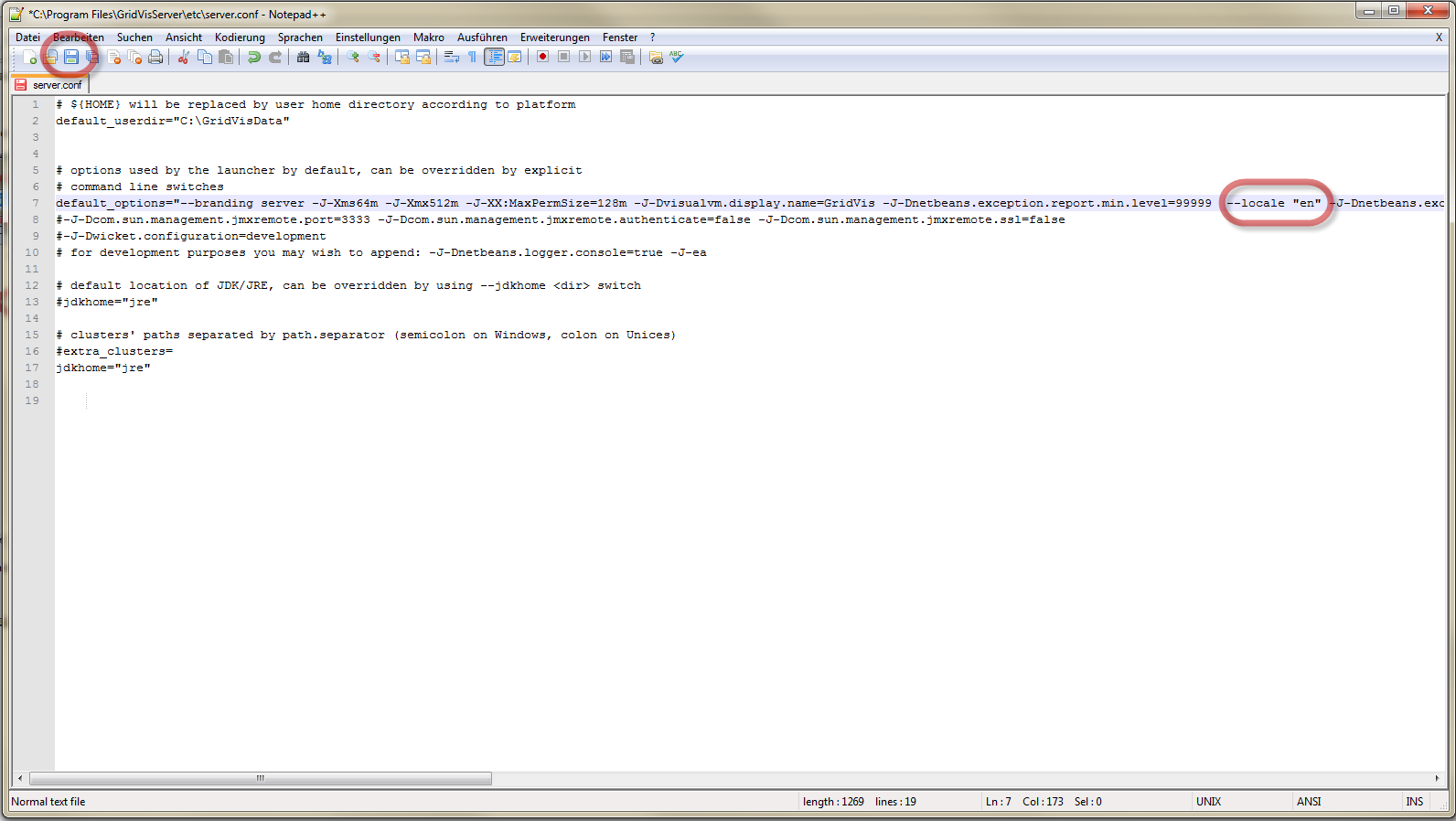Viewport: 1456px width, 821px height.
Task: Click the Print icon
Action: tap(155, 58)
